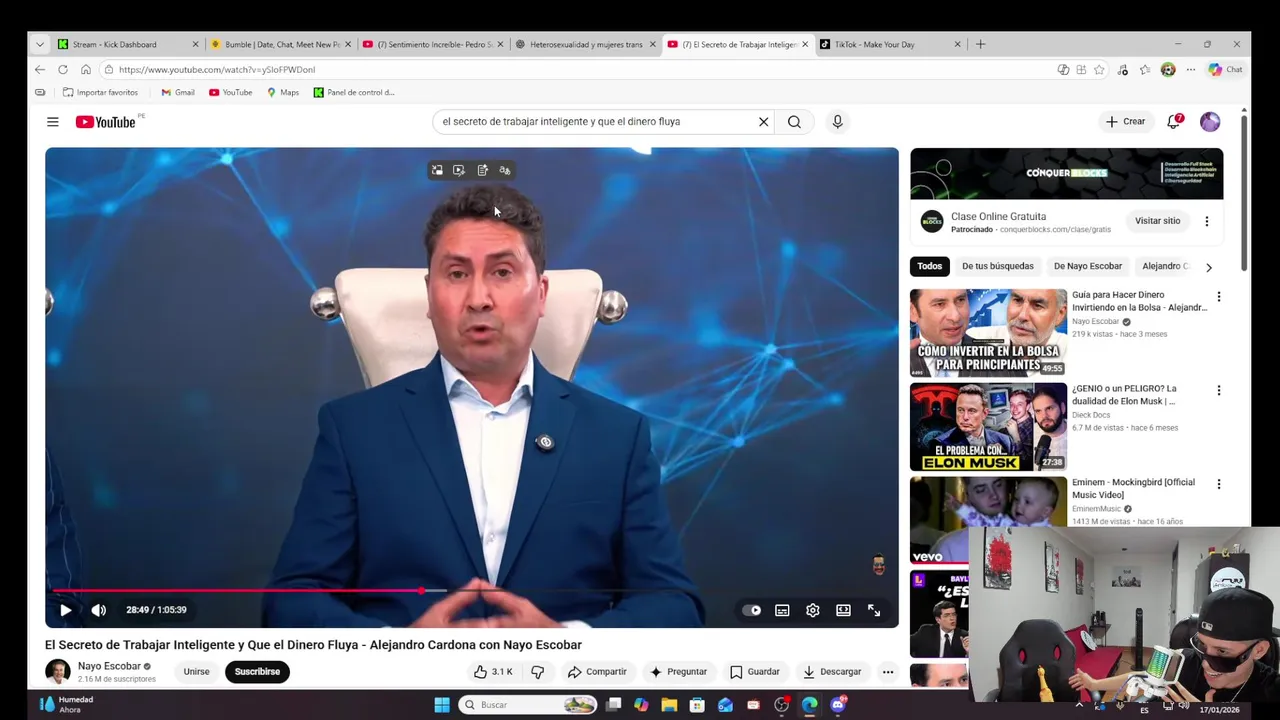1280x720 pixels.
Task: Run search with magnifier button
Action: (x=794, y=122)
